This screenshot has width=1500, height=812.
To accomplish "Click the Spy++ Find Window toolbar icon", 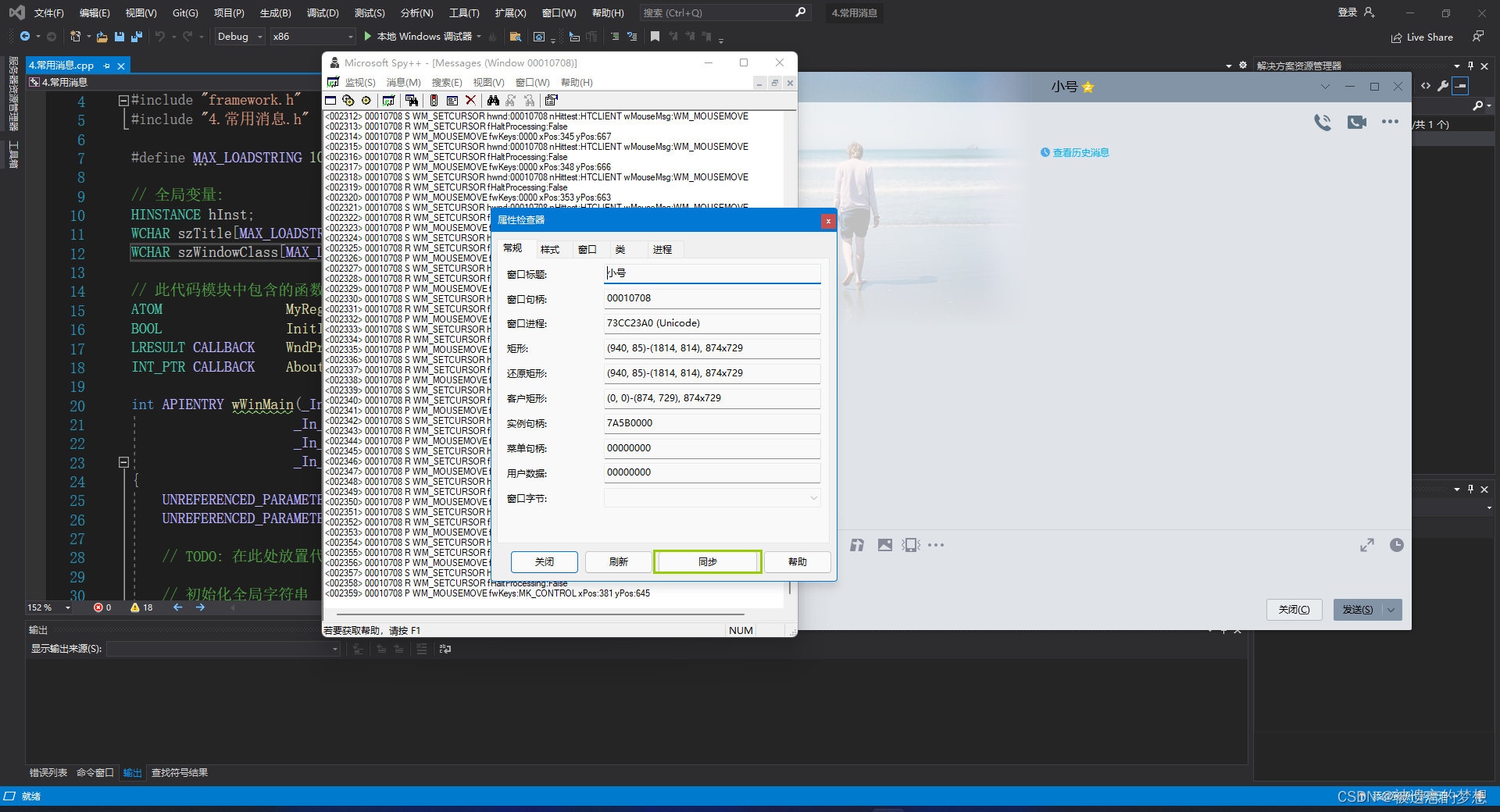I will tap(411, 101).
